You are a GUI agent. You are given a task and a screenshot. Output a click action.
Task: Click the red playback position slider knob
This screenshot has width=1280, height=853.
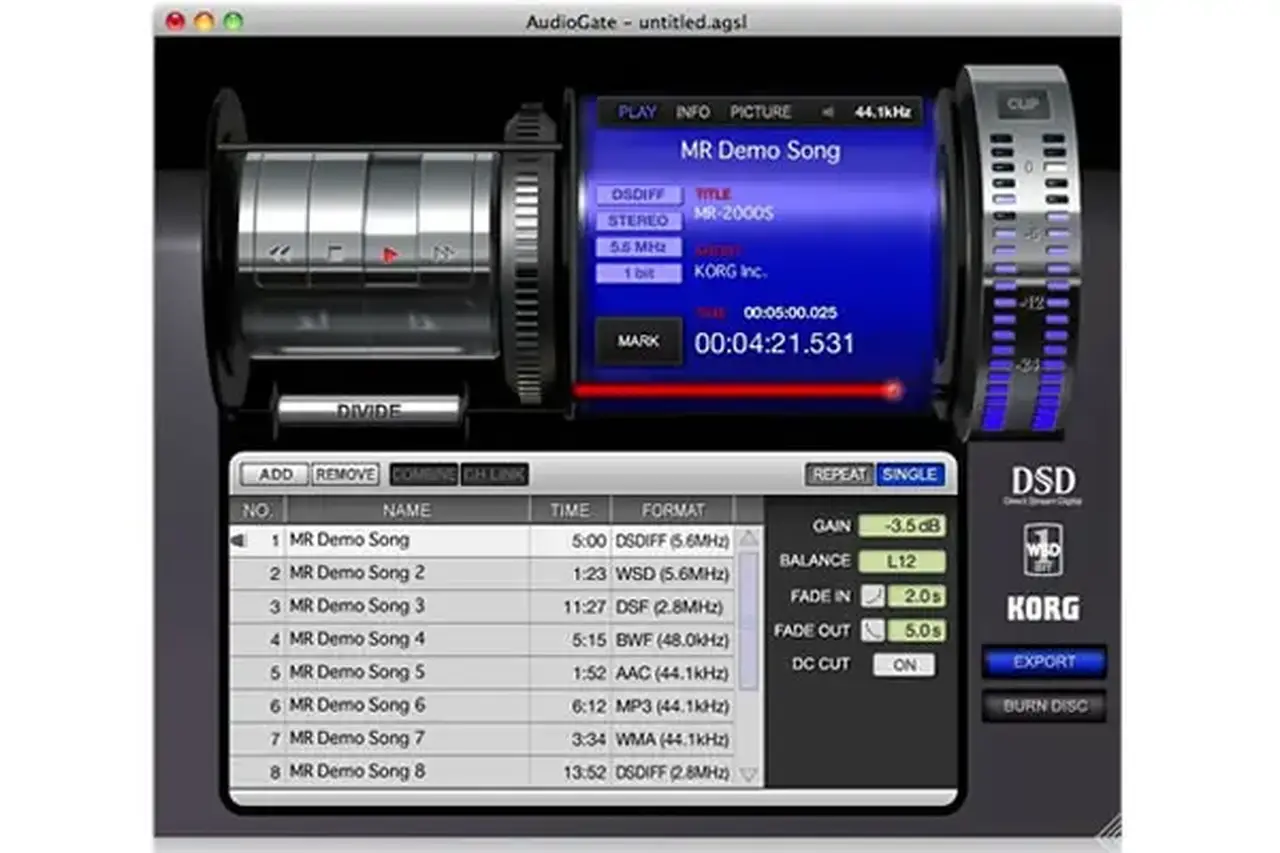[x=892, y=390]
